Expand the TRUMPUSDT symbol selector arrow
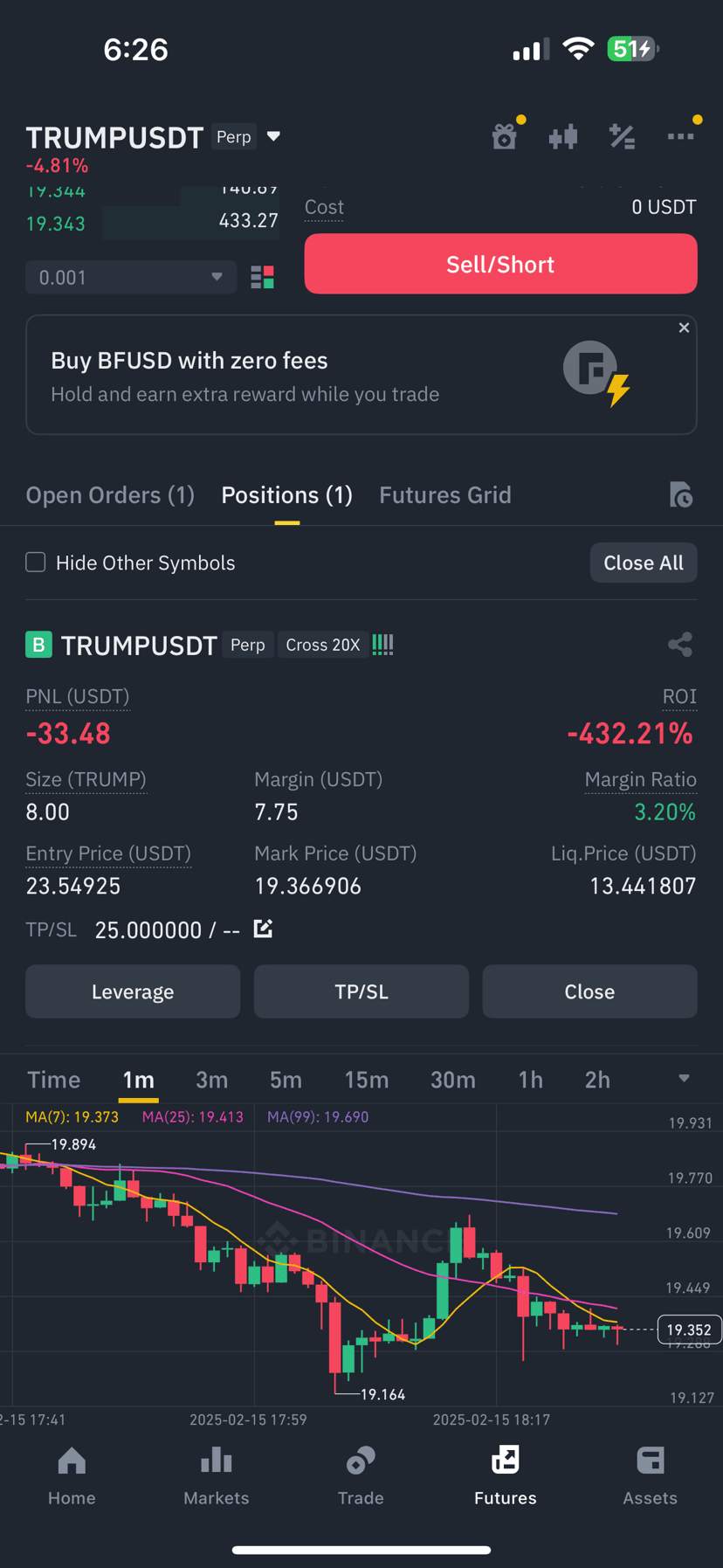 273,136
